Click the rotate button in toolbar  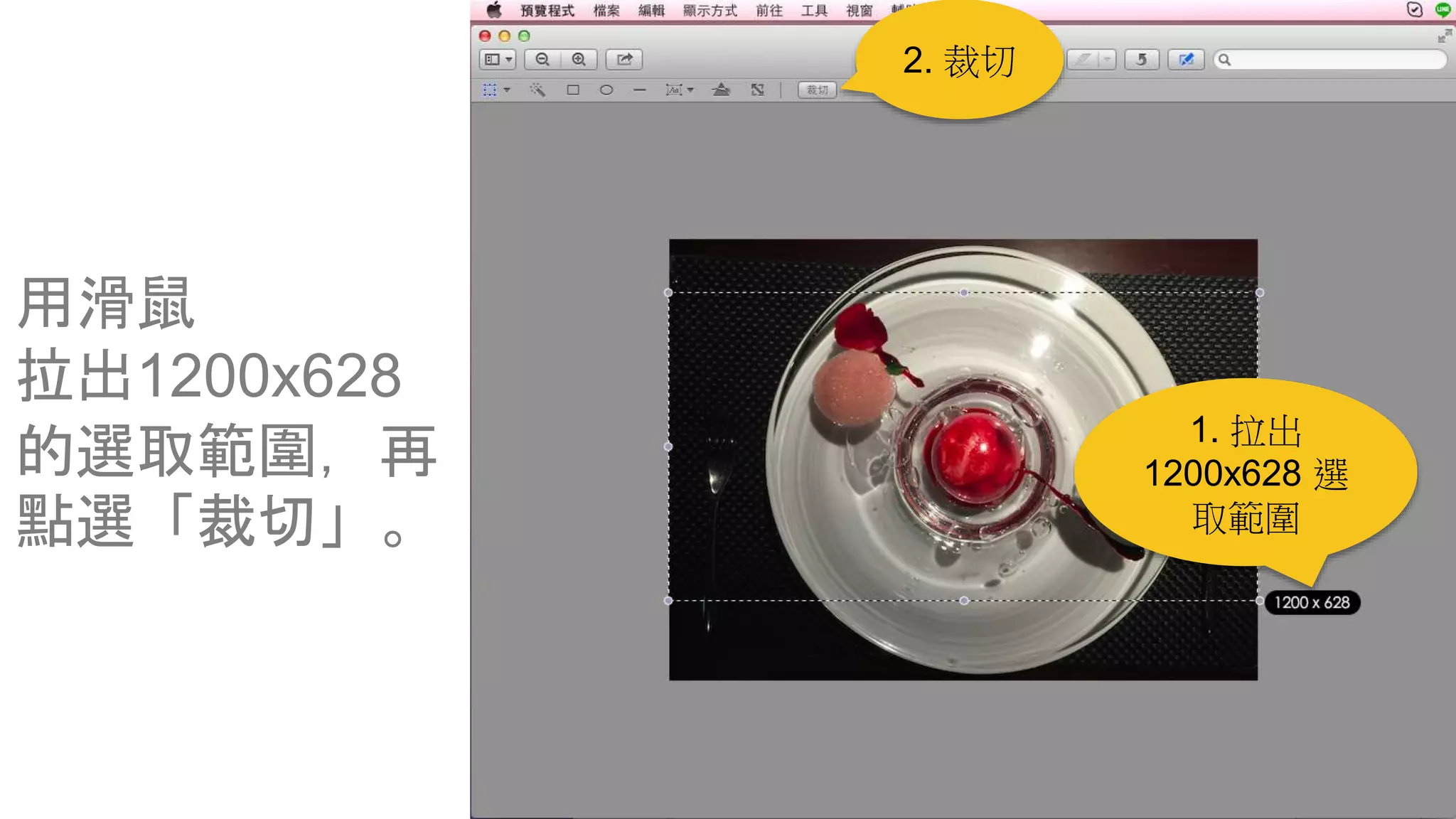coord(1142,60)
